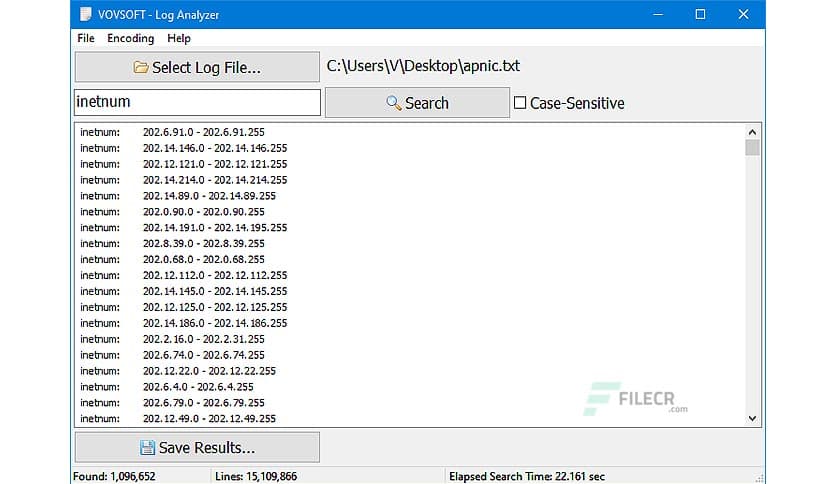The height and width of the screenshot is (484, 836).
Task: Click the Select Log File button
Action: 197,67
